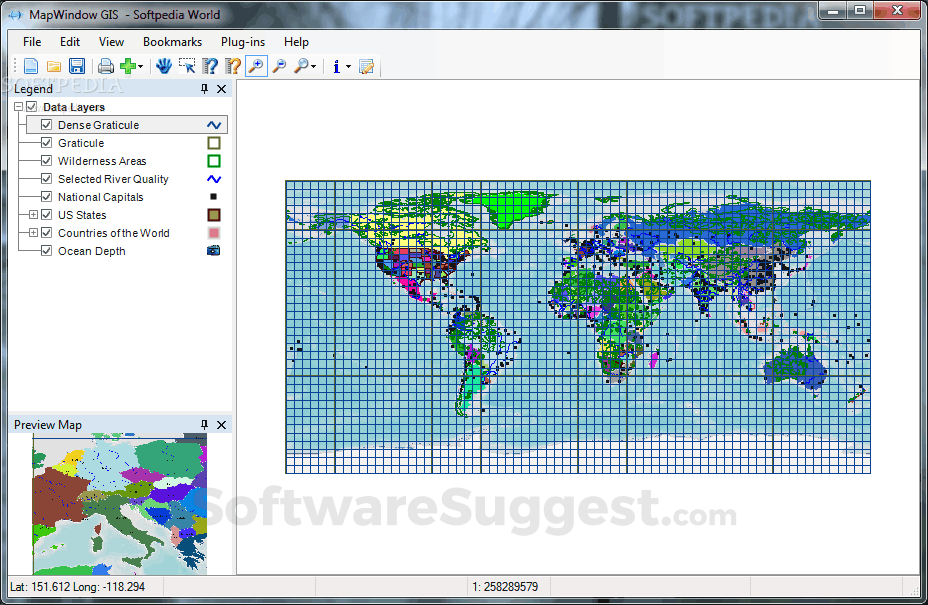Toggle the Ocean Depth layer checkbox
928x605 pixels.
46,251
